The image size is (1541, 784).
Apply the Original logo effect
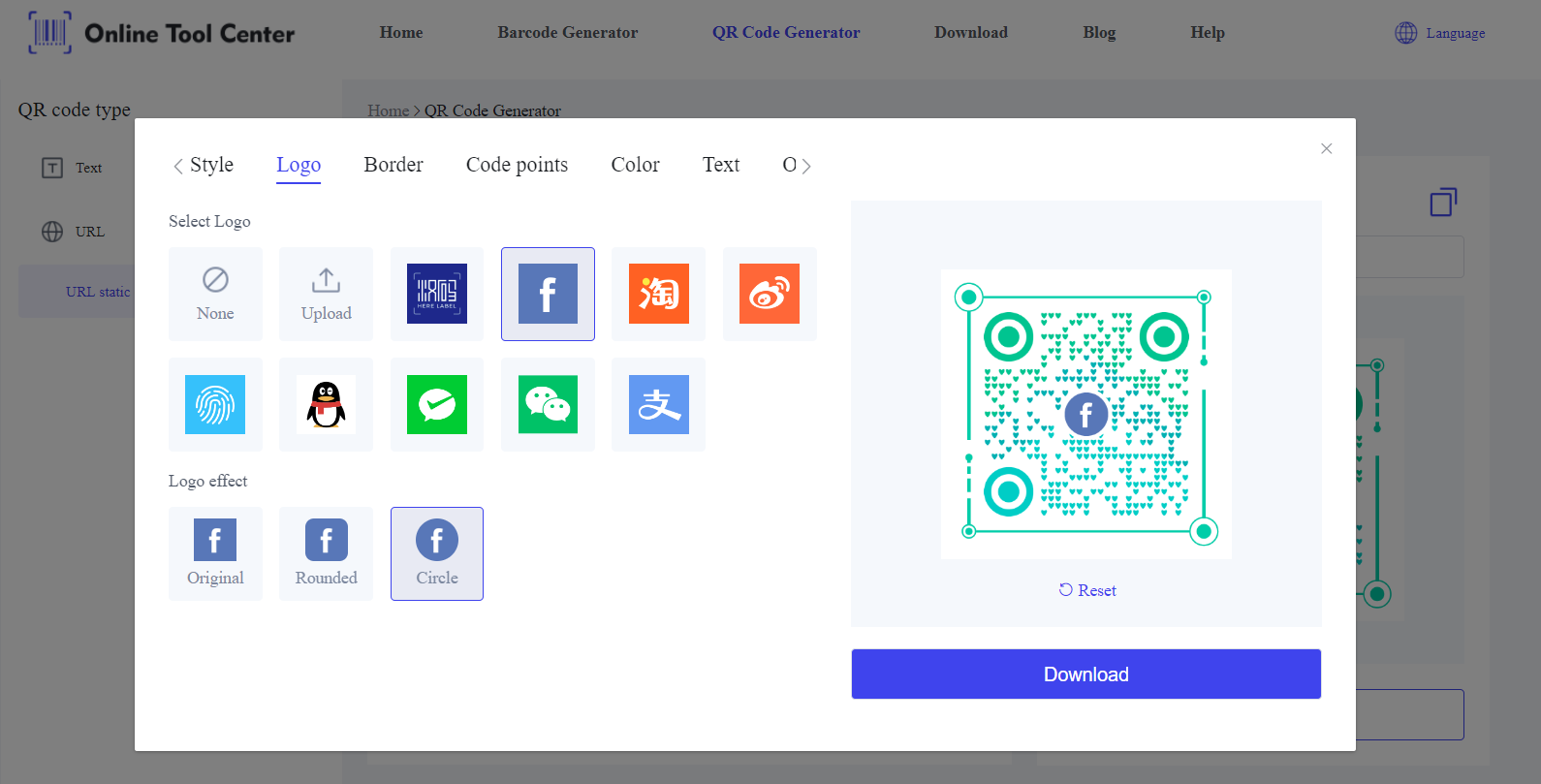point(215,553)
